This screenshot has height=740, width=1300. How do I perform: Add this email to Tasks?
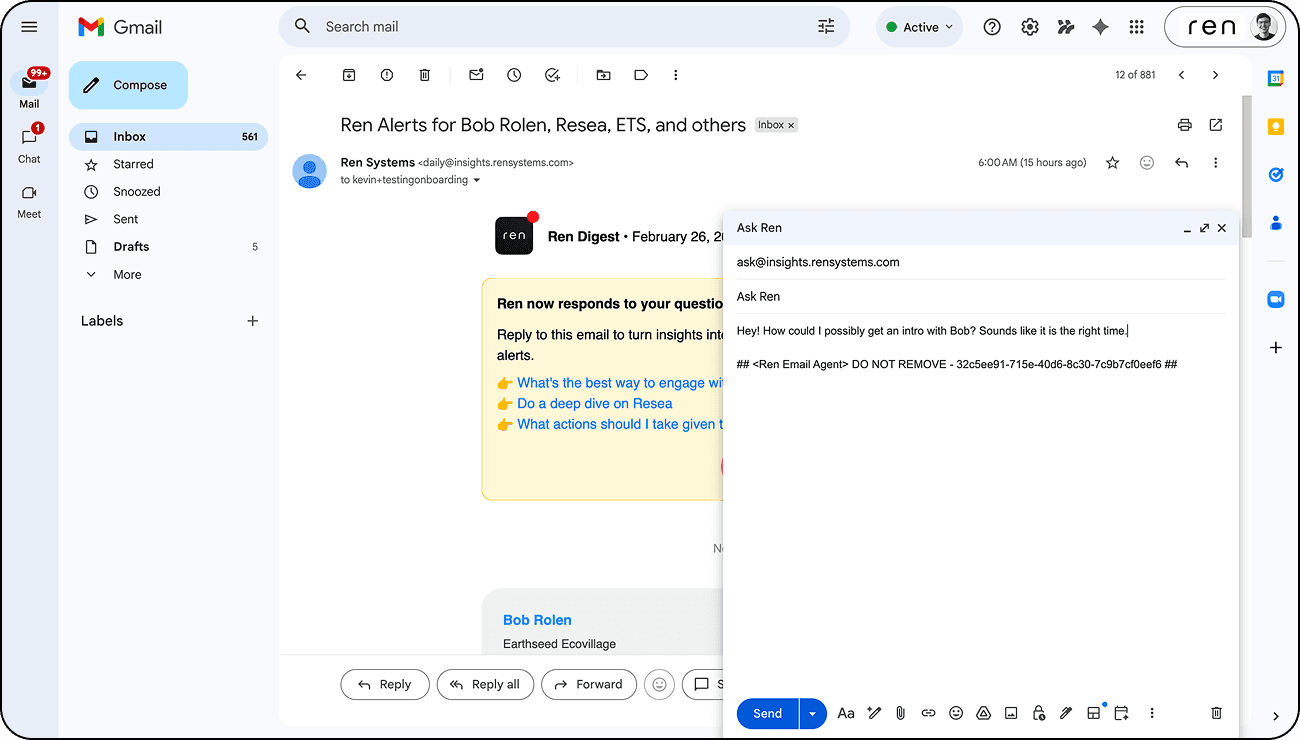(551, 74)
